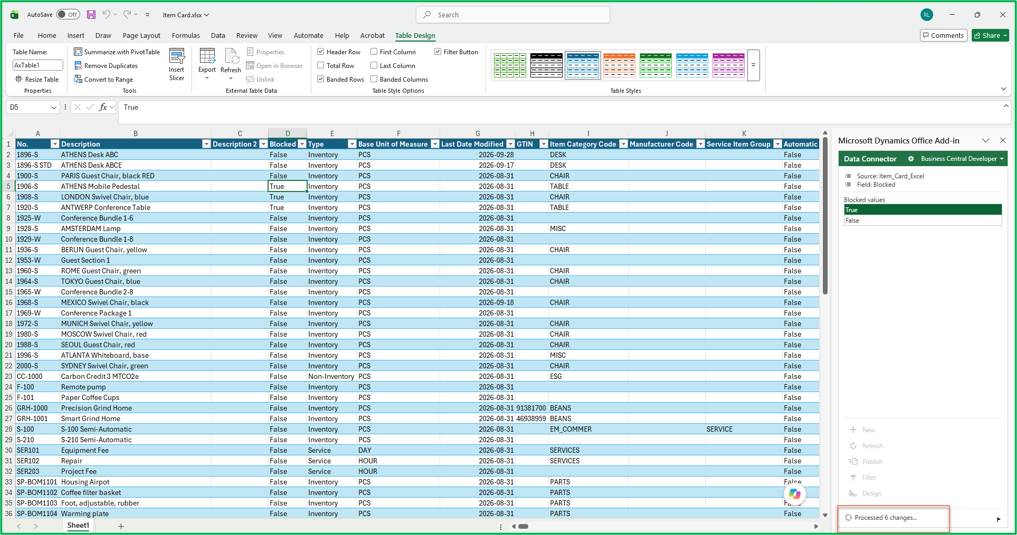Select light green table style
This screenshot has height=535, width=1017.
coord(510,65)
